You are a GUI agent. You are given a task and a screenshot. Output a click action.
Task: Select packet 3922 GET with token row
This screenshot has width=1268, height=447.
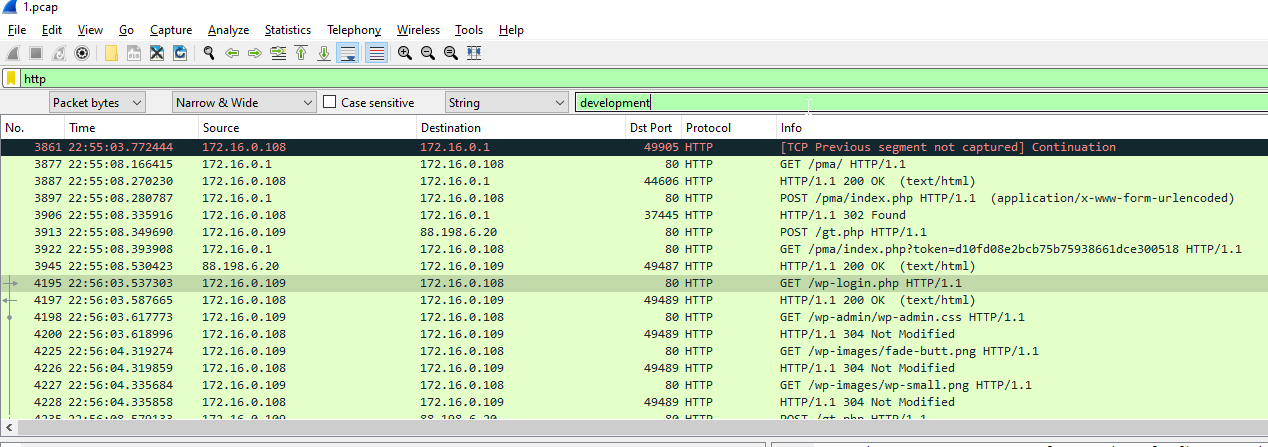point(634,249)
